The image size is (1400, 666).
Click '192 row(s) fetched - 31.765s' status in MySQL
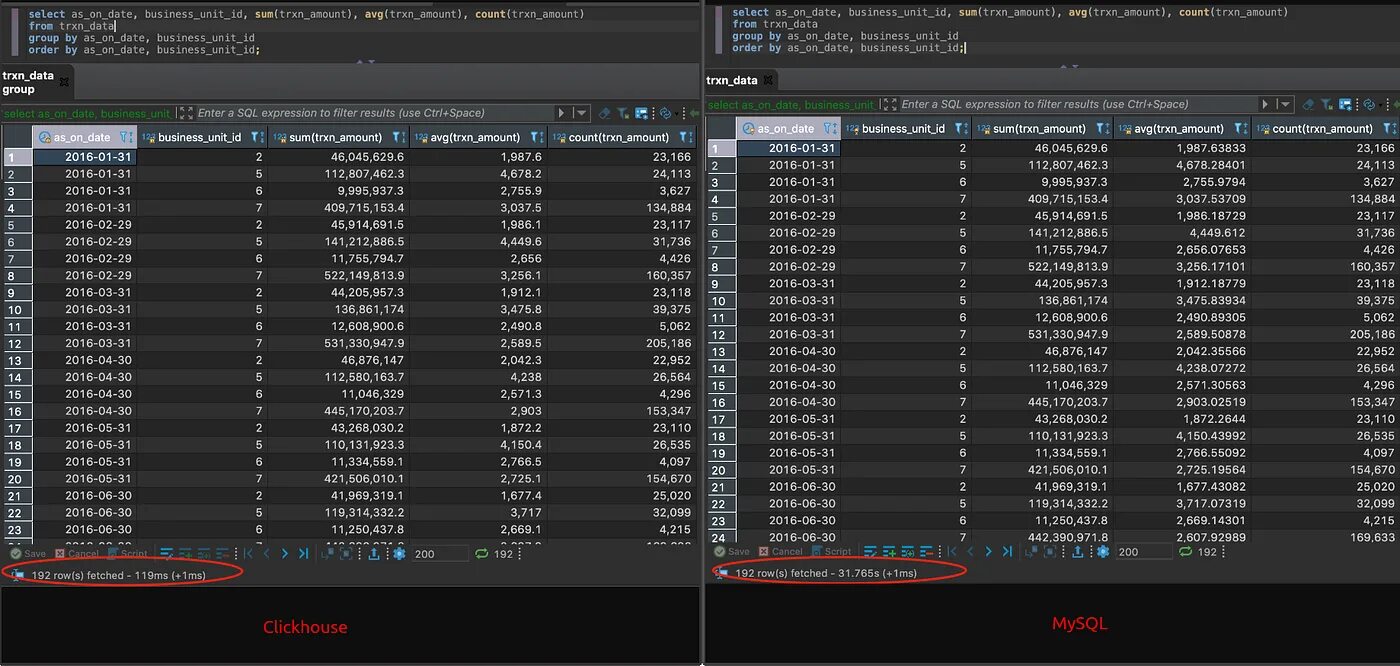pyautogui.click(x=826, y=573)
